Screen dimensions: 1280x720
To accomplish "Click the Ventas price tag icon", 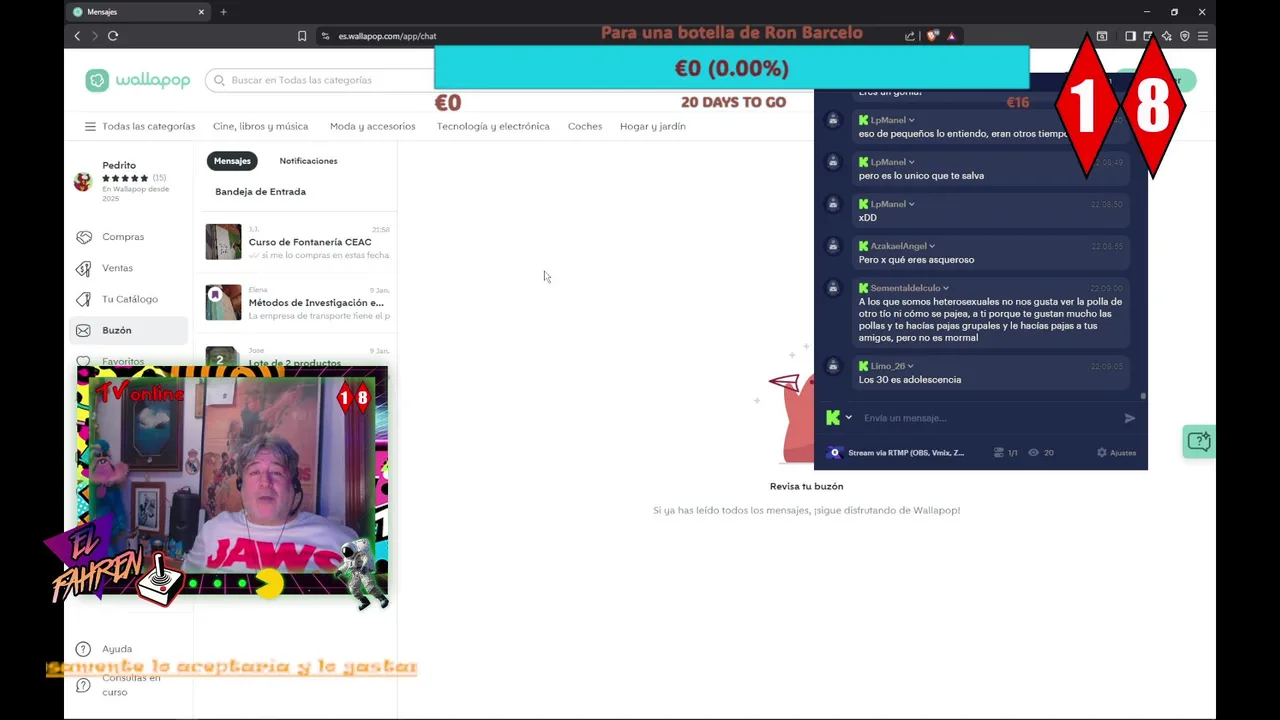I will coord(83,268).
